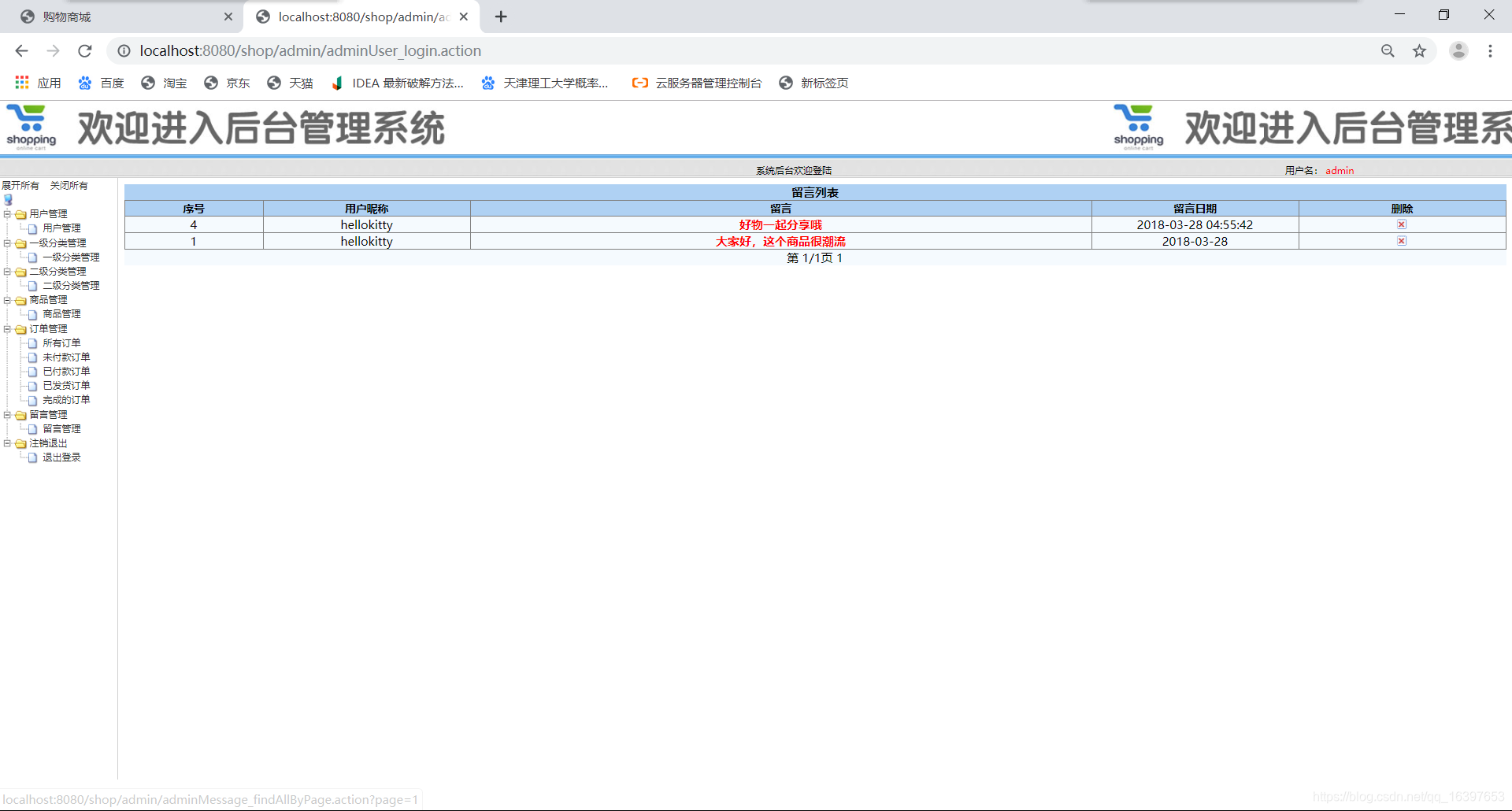Open 二级分类管理 page under its folder
The image size is (1512, 811).
[71, 286]
